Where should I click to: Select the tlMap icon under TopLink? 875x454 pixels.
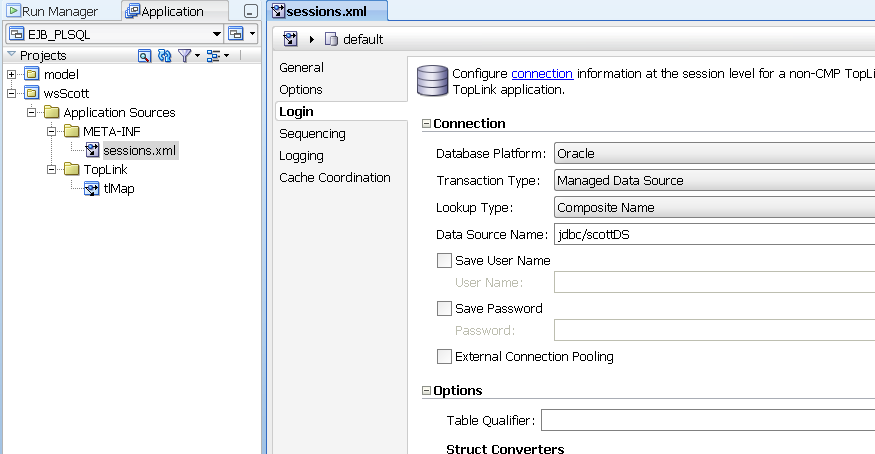[92, 189]
